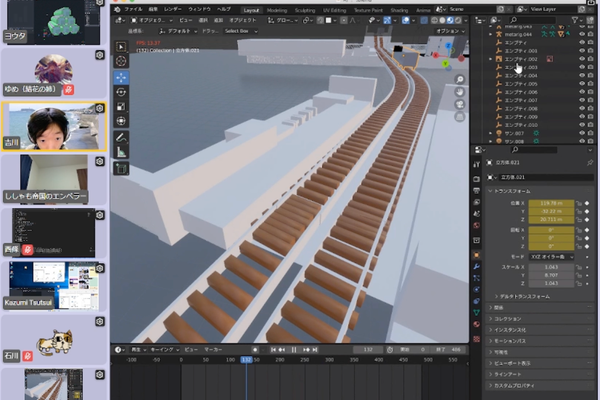
Task: Hide エンプティ.004 with its eye icon
Action: [582, 75]
